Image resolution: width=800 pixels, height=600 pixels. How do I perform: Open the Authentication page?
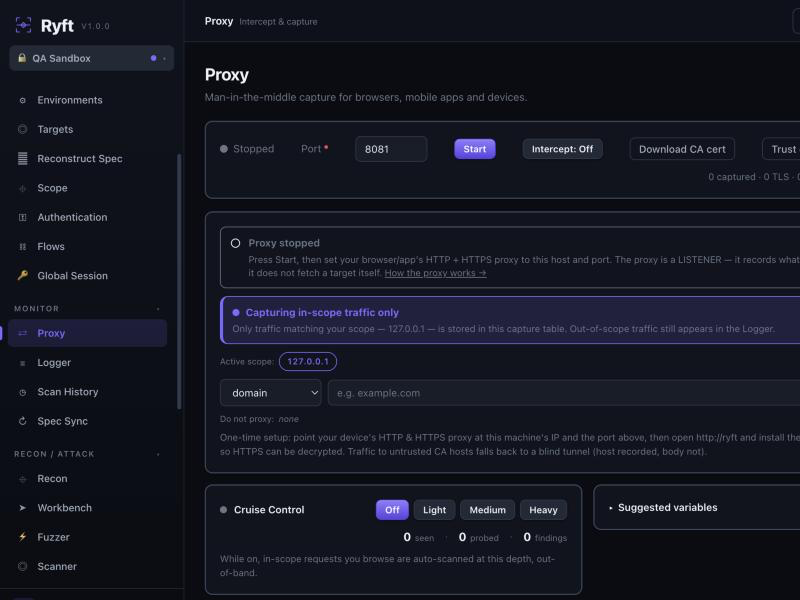(87, 217)
